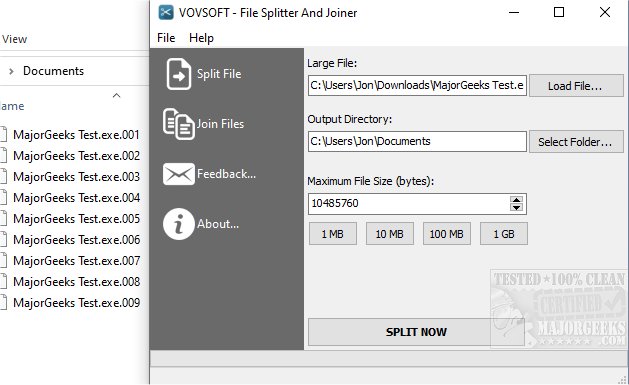Click into the Output Directory field
Viewport: 629px width, 385px height.
pos(417,142)
